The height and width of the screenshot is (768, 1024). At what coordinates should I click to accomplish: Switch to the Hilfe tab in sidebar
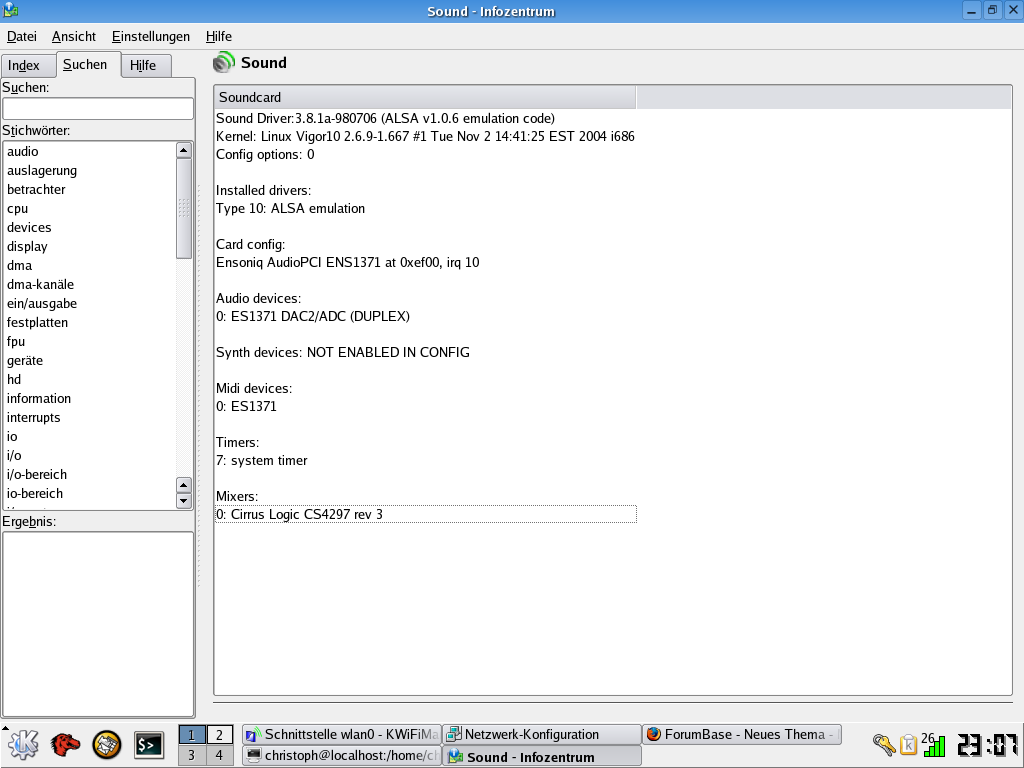tap(146, 65)
